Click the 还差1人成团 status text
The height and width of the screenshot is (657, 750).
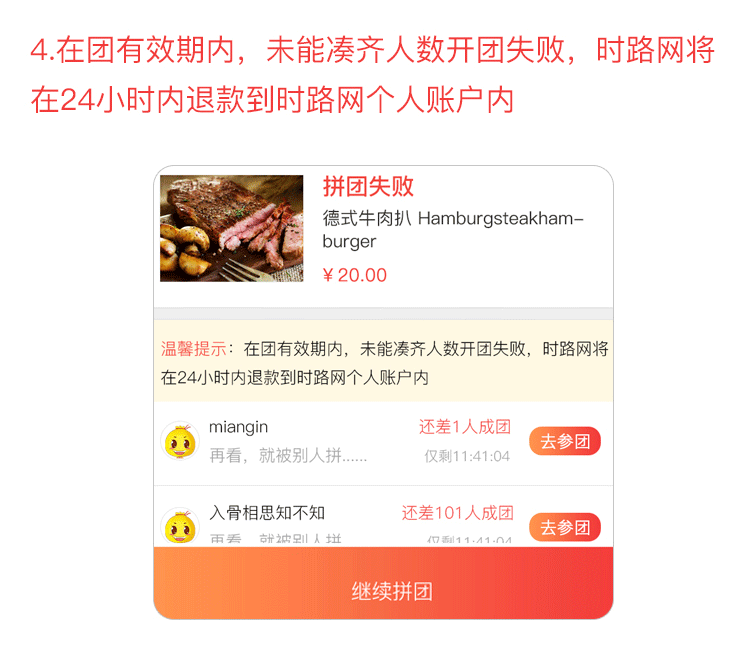465,427
